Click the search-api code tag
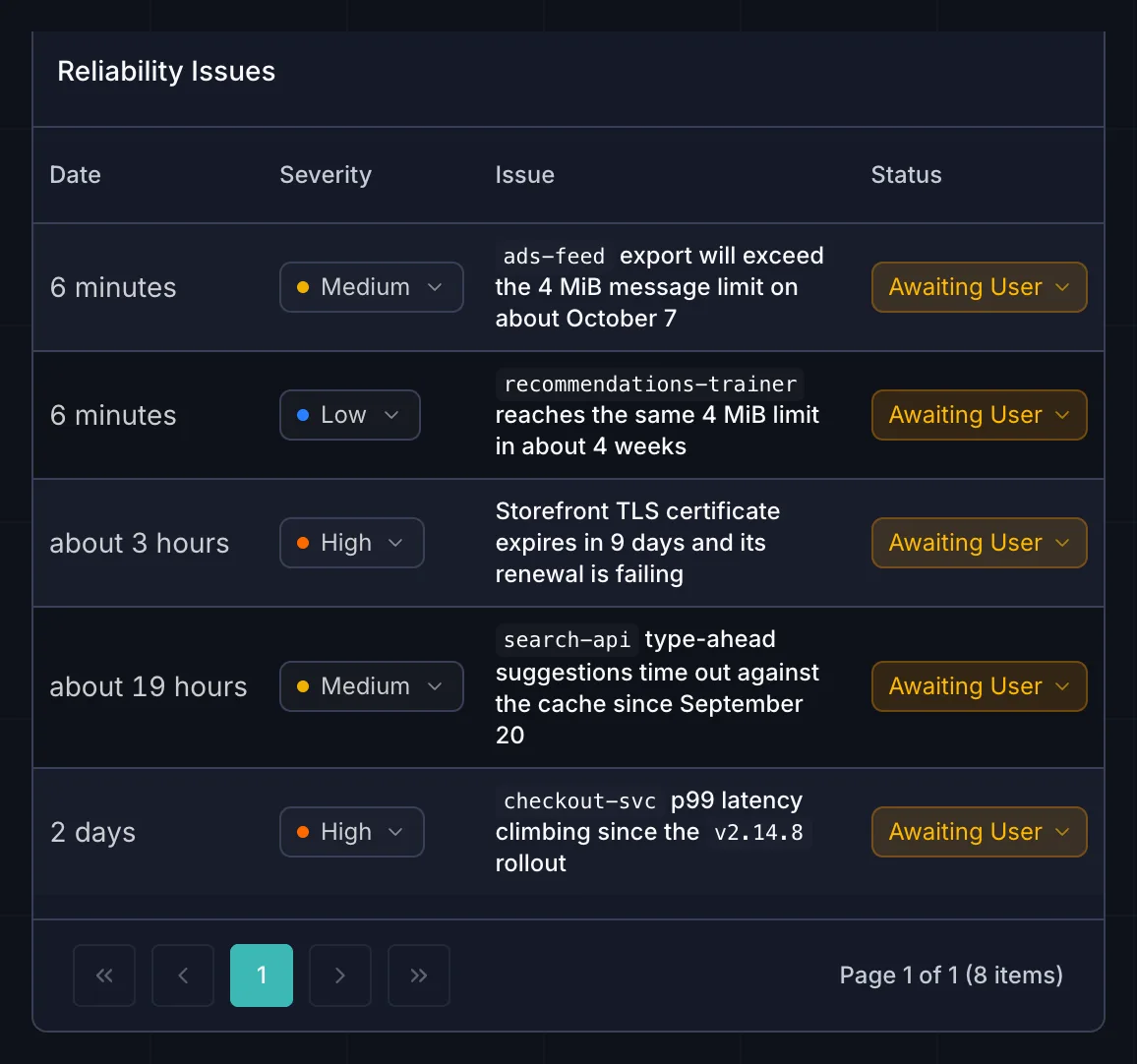 pos(568,640)
